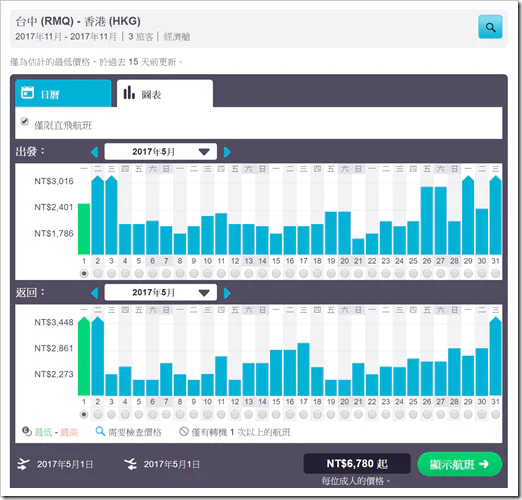Select return radio button for day 20
The width and height of the screenshot is (522, 500).
[345, 415]
